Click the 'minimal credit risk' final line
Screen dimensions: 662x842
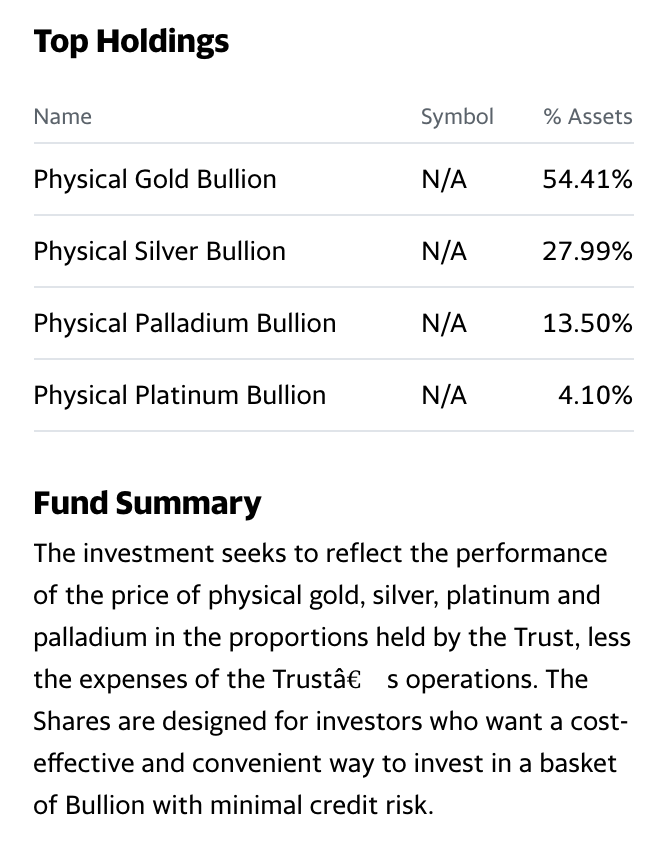[x=233, y=805]
